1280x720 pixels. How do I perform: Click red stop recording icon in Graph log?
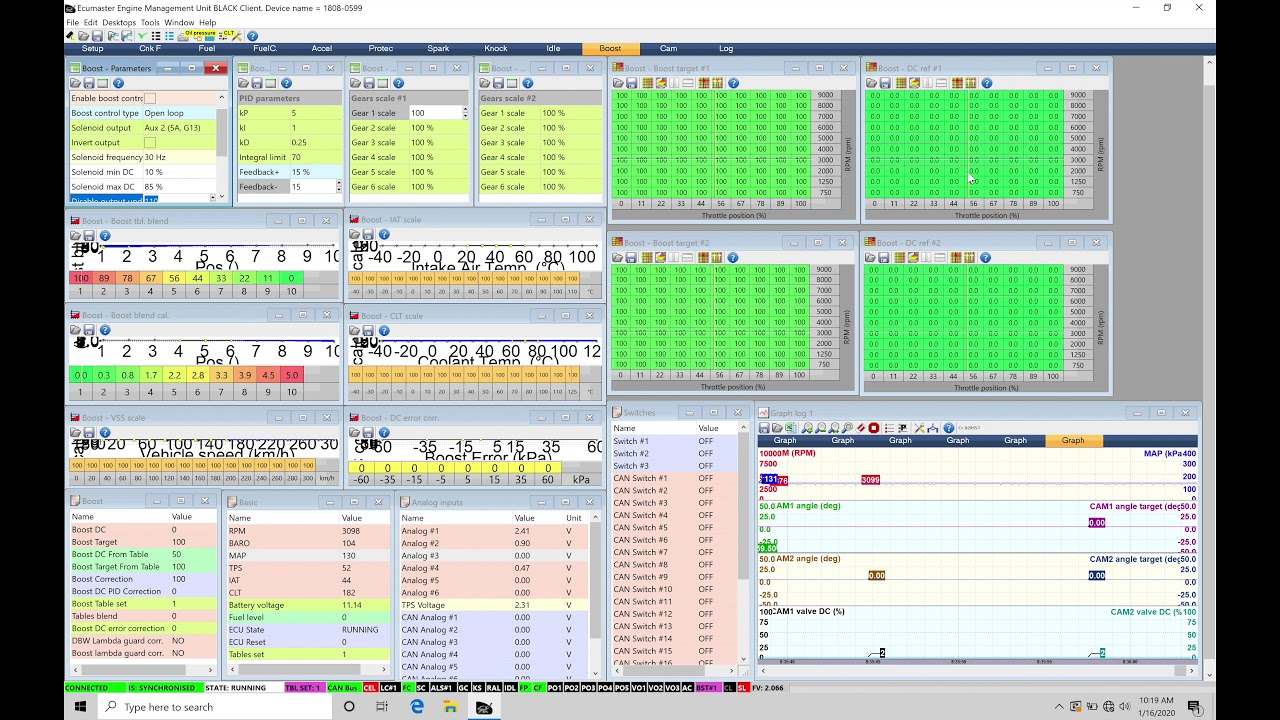874,428
